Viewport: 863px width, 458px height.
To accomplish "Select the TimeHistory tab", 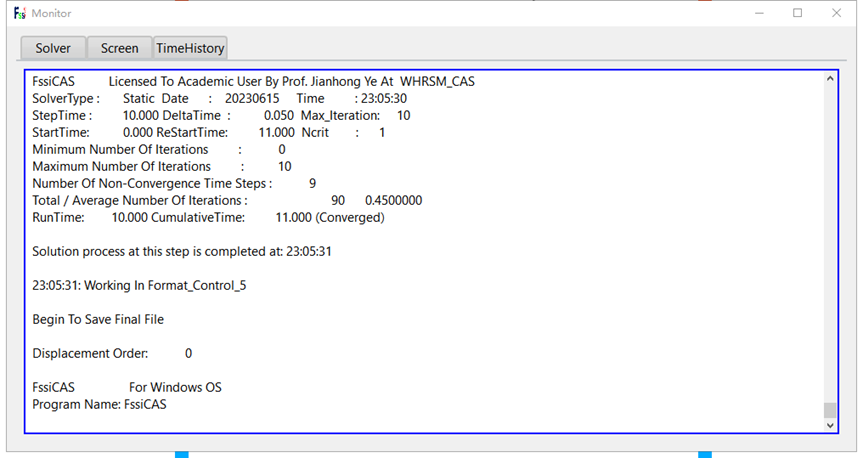I will coord(190,48).
